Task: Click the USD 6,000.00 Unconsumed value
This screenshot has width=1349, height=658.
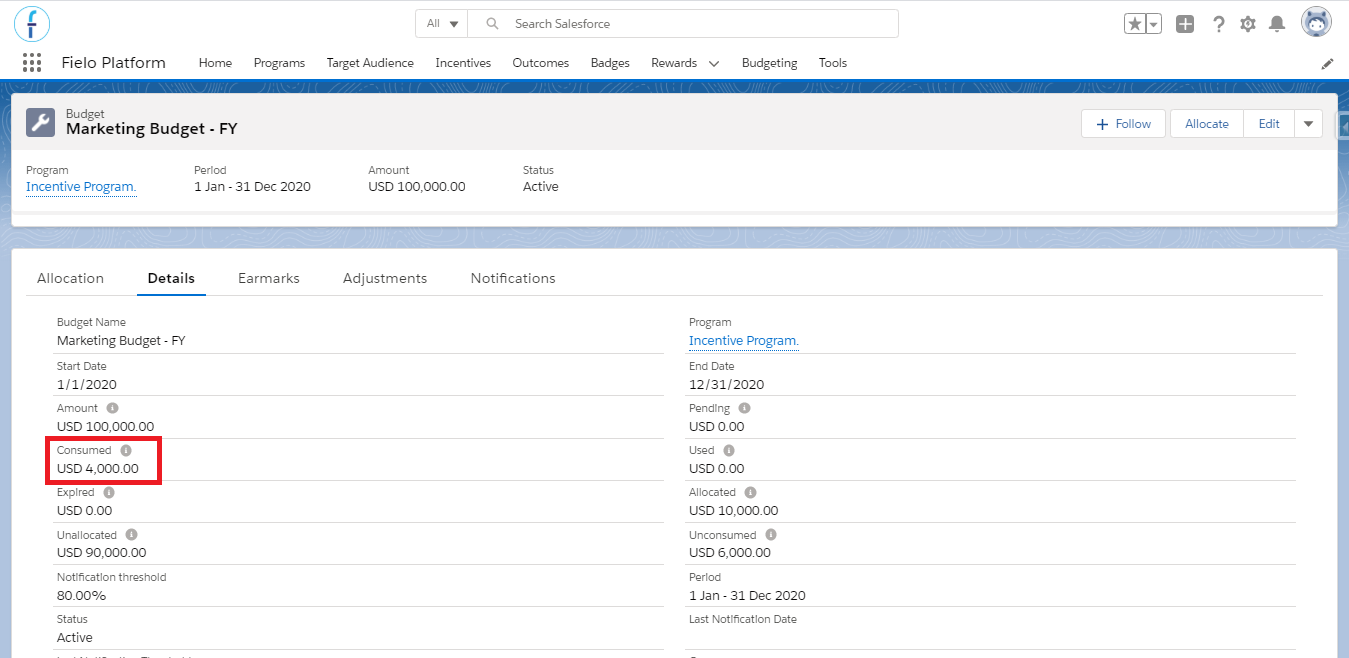Action: click(x=730, y=553)
